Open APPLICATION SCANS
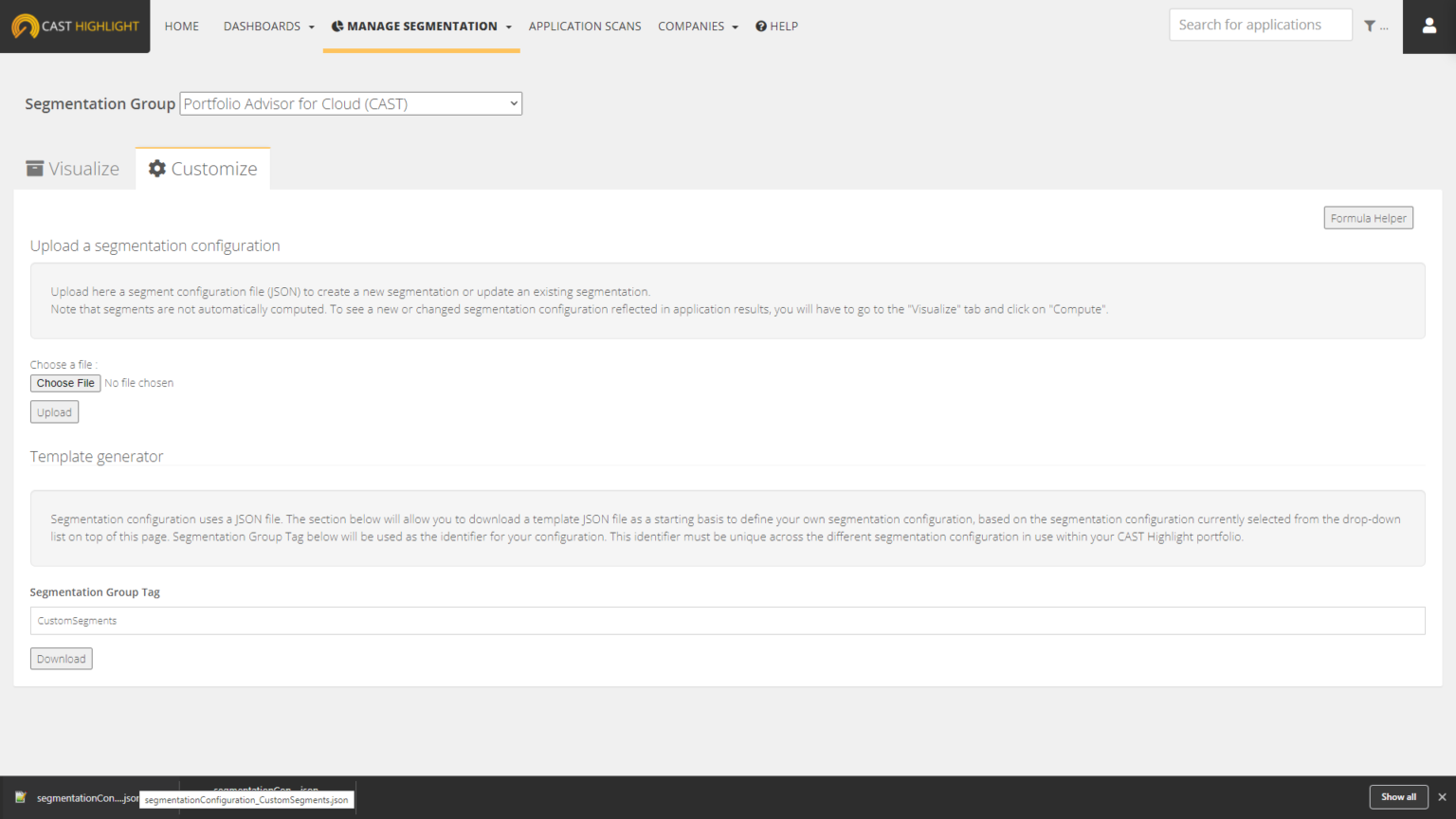Viewport: 1456px width, 819px height. (x=585, y=26)
